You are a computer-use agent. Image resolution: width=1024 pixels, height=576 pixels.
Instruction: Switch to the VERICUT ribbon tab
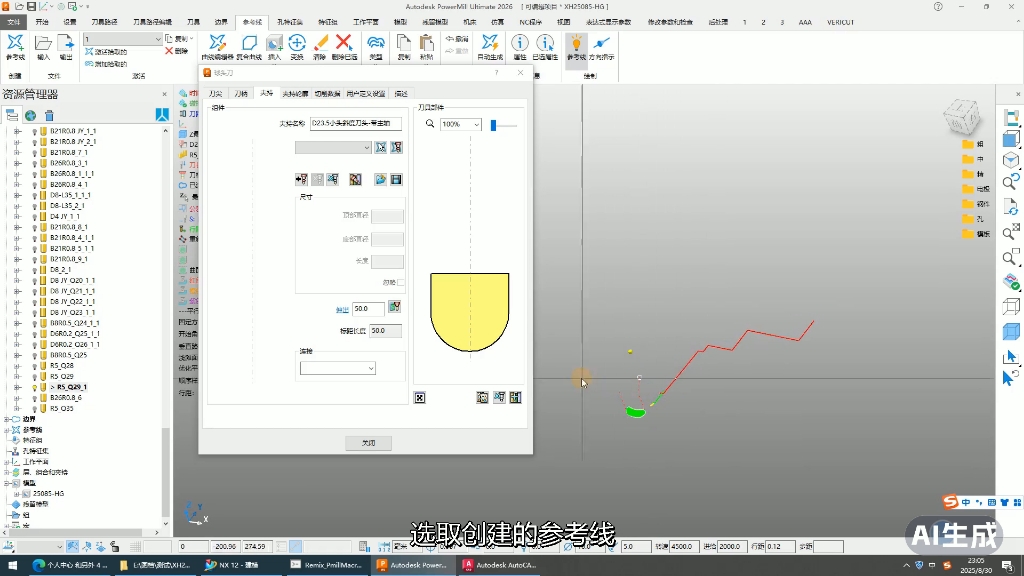click(840, 22)
